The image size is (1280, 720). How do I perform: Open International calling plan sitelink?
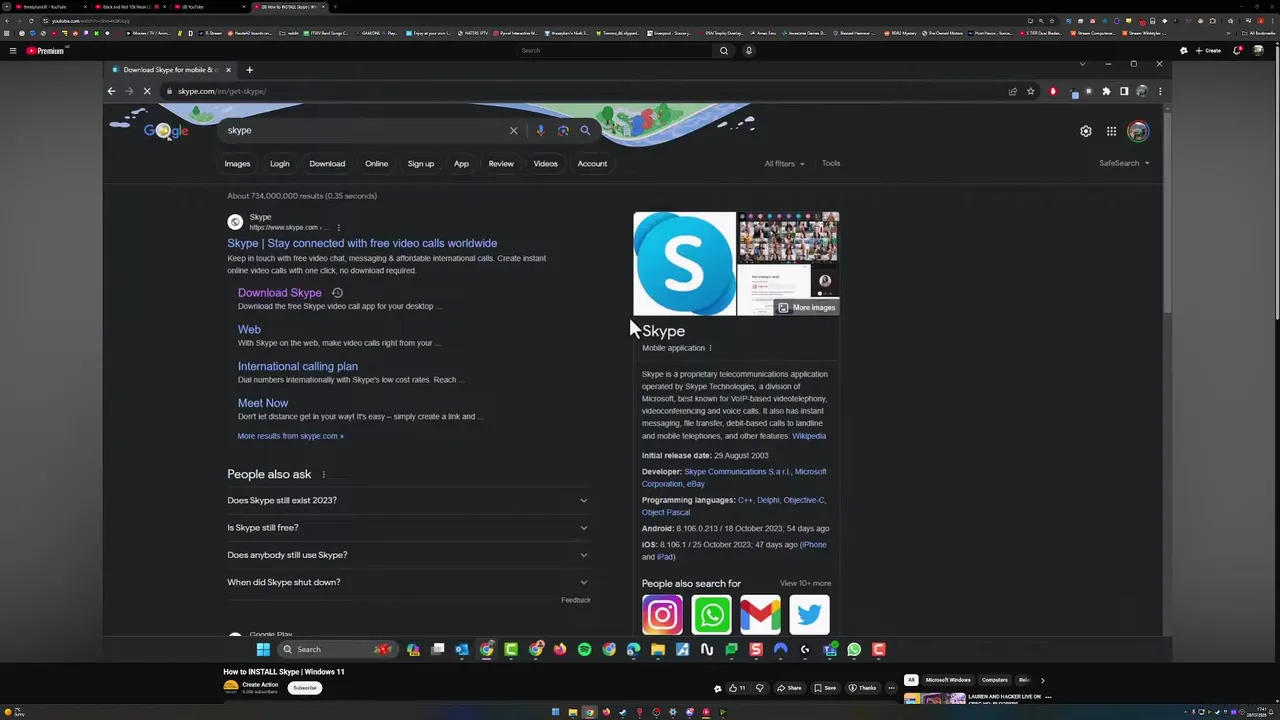tap(297, 366)
